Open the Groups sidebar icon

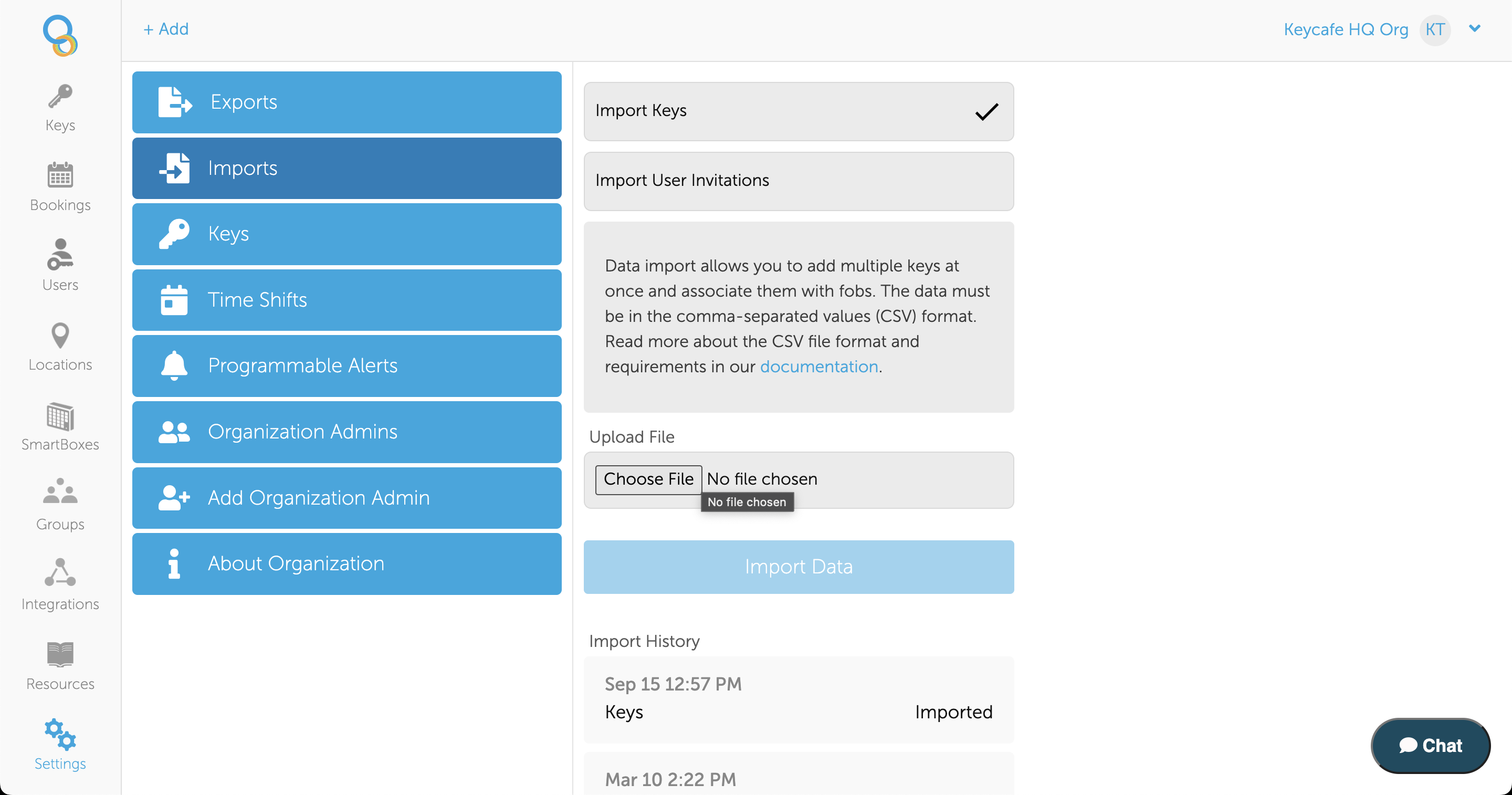pos(60,491)
